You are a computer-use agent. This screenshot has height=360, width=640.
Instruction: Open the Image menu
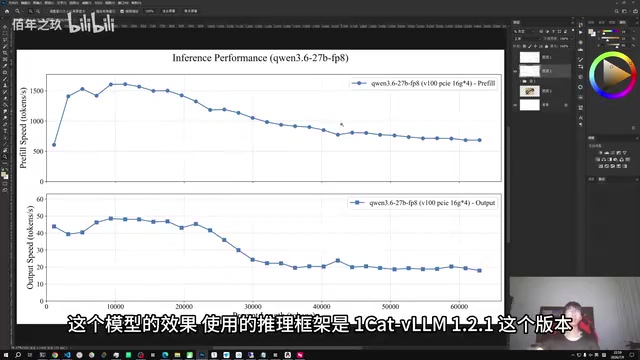tap(37, 2)
